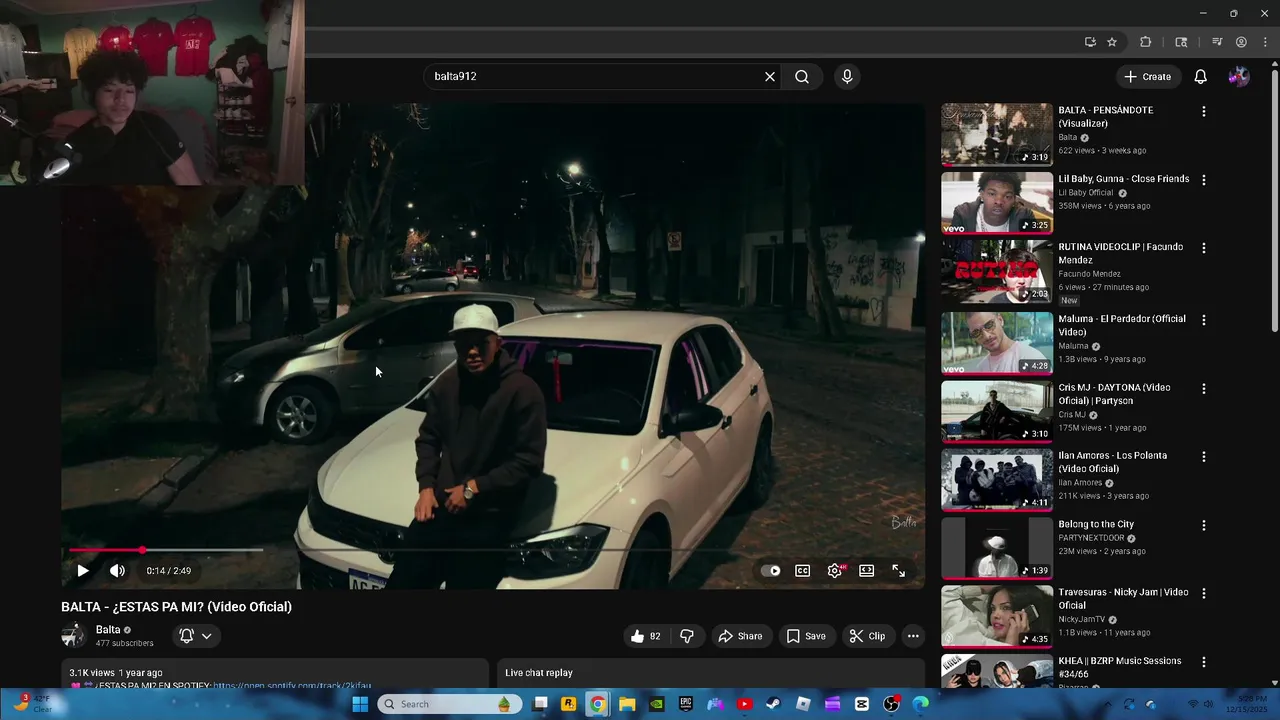Open Chrome media controls icon

coord(1217,42)
